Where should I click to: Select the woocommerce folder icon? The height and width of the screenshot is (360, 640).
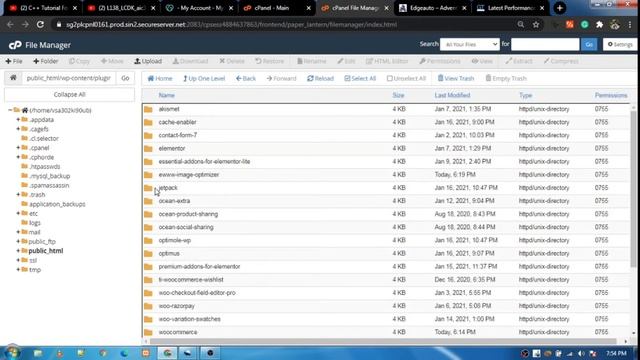148,332
